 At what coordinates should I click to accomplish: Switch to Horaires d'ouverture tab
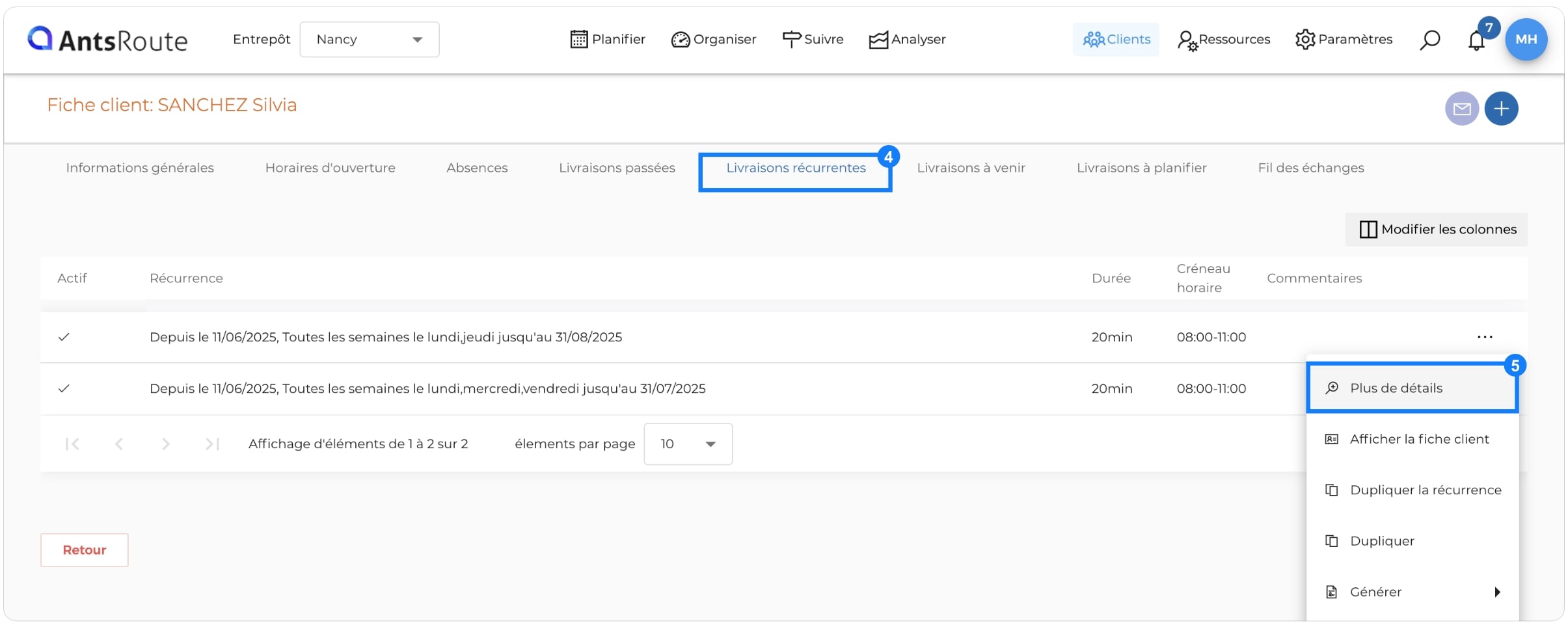(330, 168)
